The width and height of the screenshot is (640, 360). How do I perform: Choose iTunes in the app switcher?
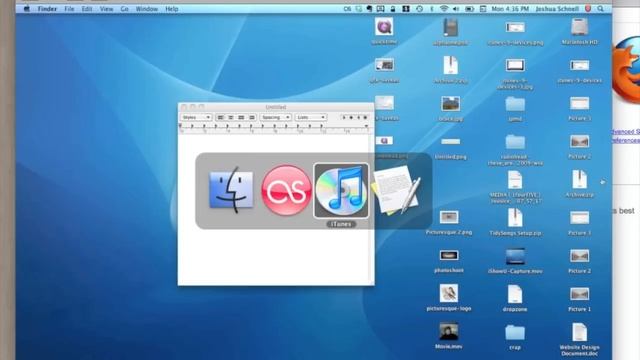[341, 190]
